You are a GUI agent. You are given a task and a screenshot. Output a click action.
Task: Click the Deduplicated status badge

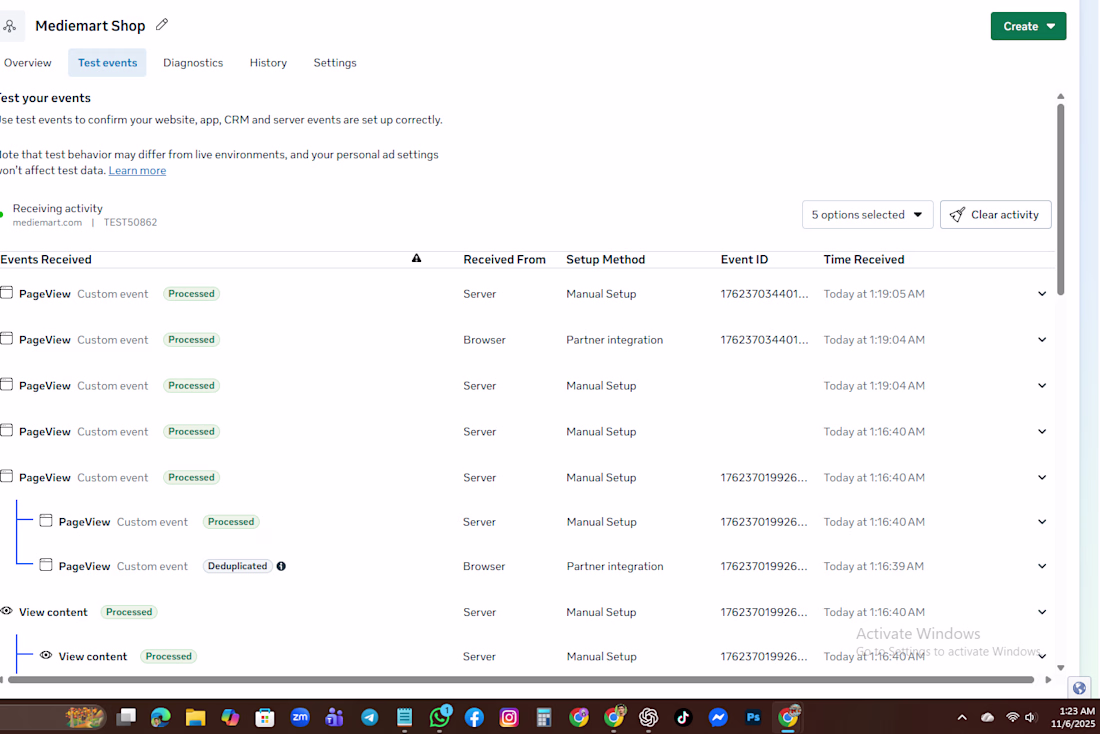click(237, 566)
